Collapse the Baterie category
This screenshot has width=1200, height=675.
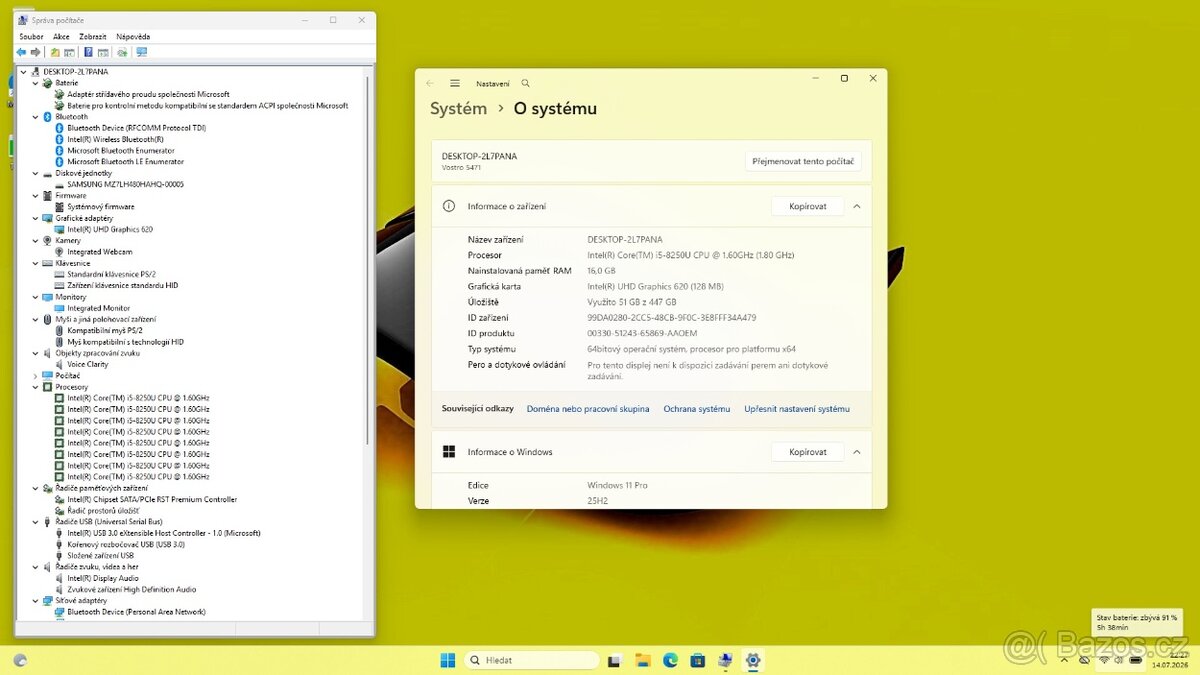tap(36, 83)
